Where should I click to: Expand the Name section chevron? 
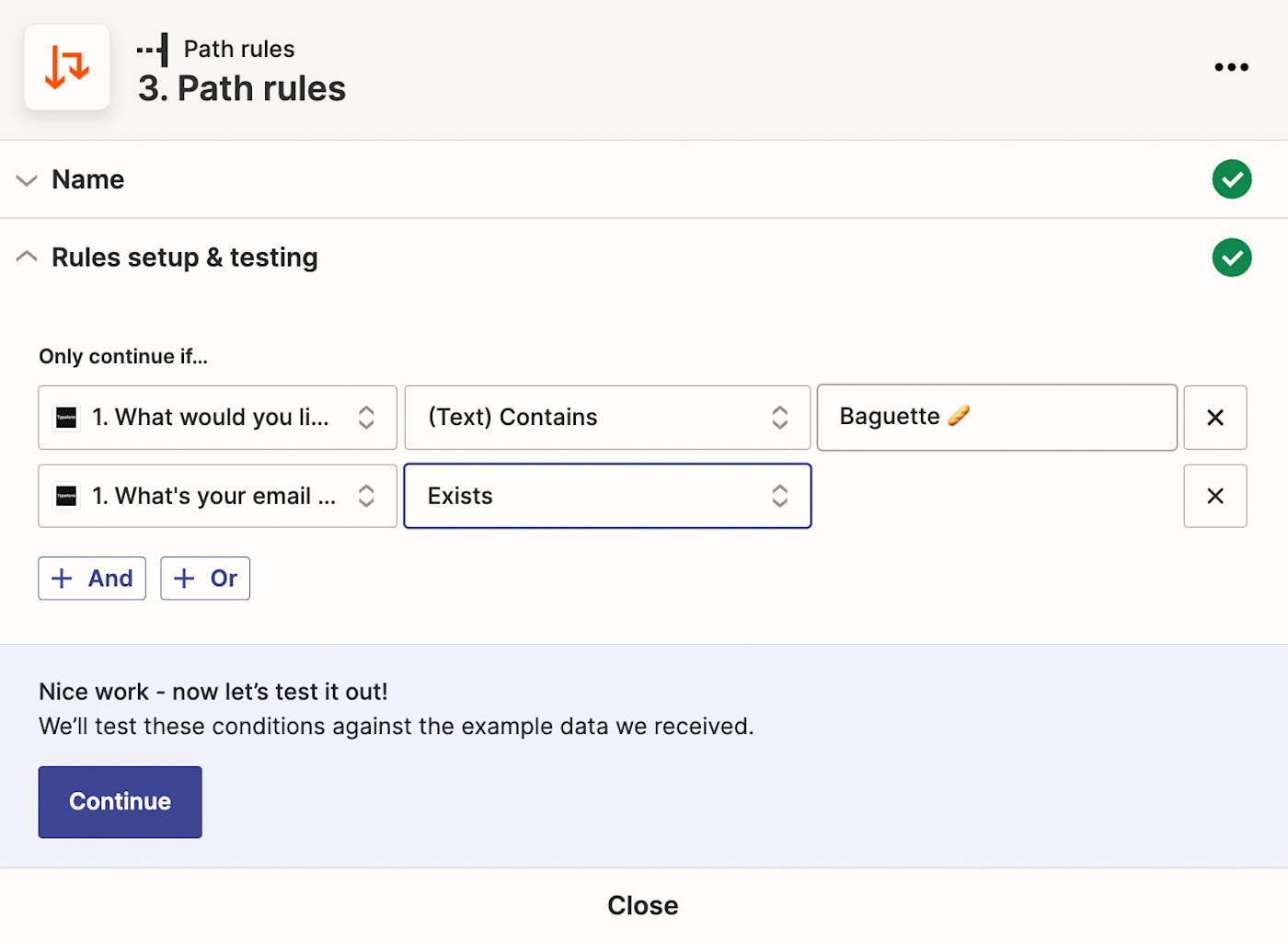point(27,180)
